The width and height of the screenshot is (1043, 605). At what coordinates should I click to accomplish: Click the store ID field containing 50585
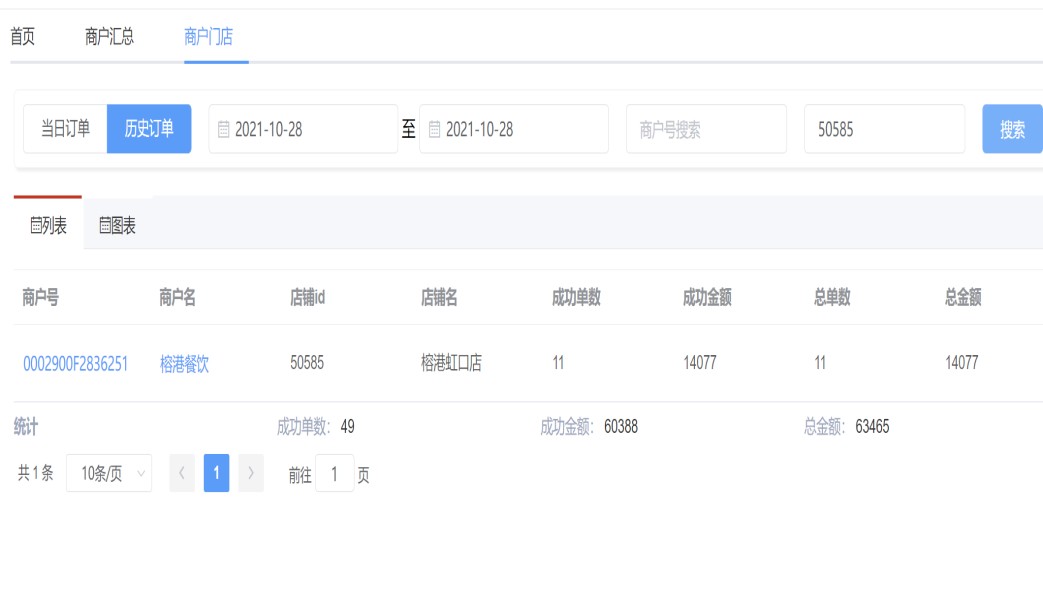click(x=884, y=130)
